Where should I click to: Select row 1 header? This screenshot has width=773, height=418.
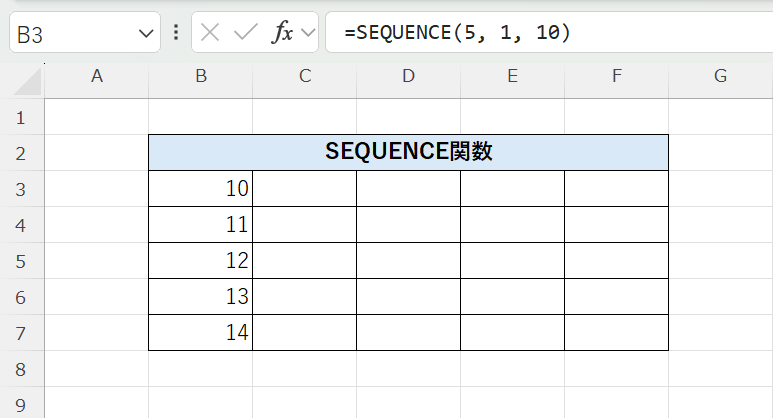22,117
